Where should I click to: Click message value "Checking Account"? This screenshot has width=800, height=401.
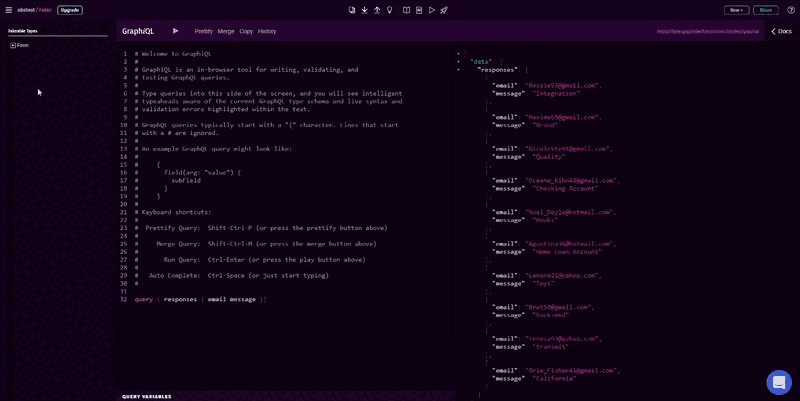pyautogui.click(x=565, y=189)
